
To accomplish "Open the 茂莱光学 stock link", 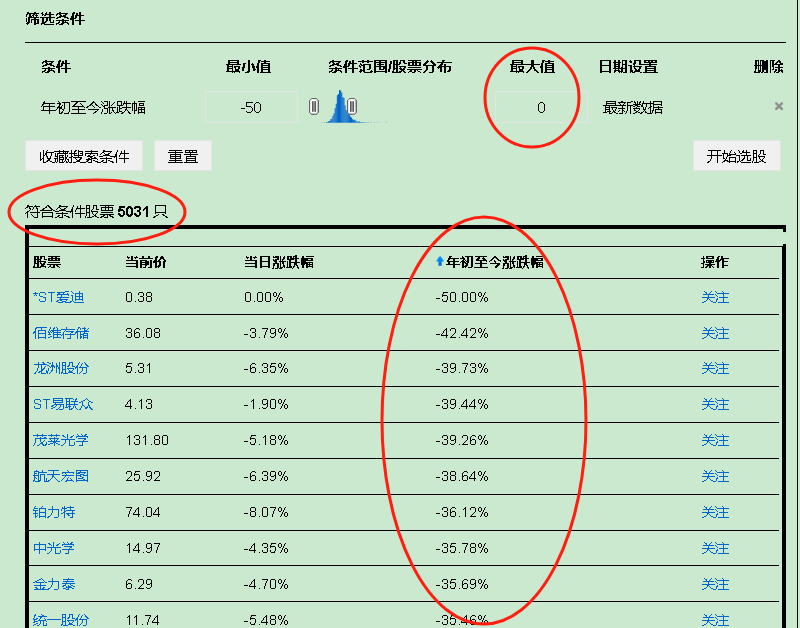I will (61, 440).
